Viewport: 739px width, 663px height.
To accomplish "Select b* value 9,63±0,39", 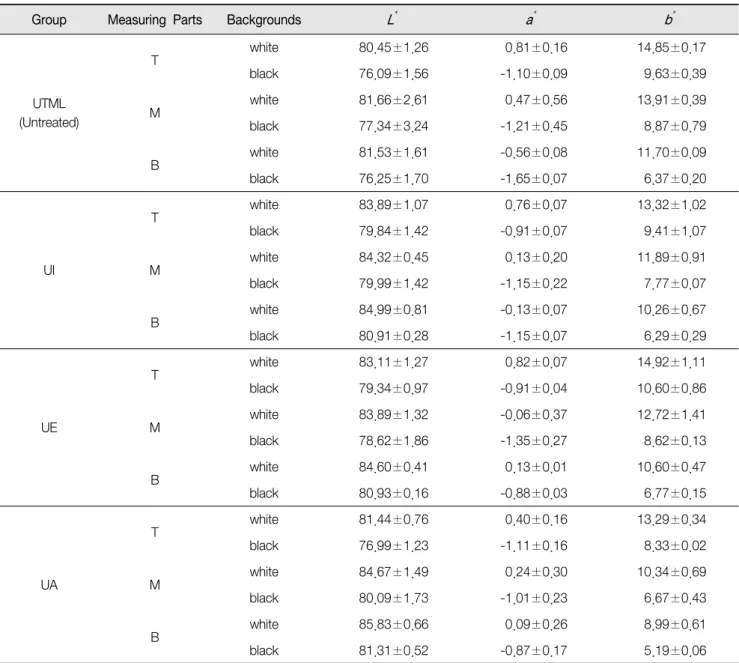I will (x=675, y=74).
